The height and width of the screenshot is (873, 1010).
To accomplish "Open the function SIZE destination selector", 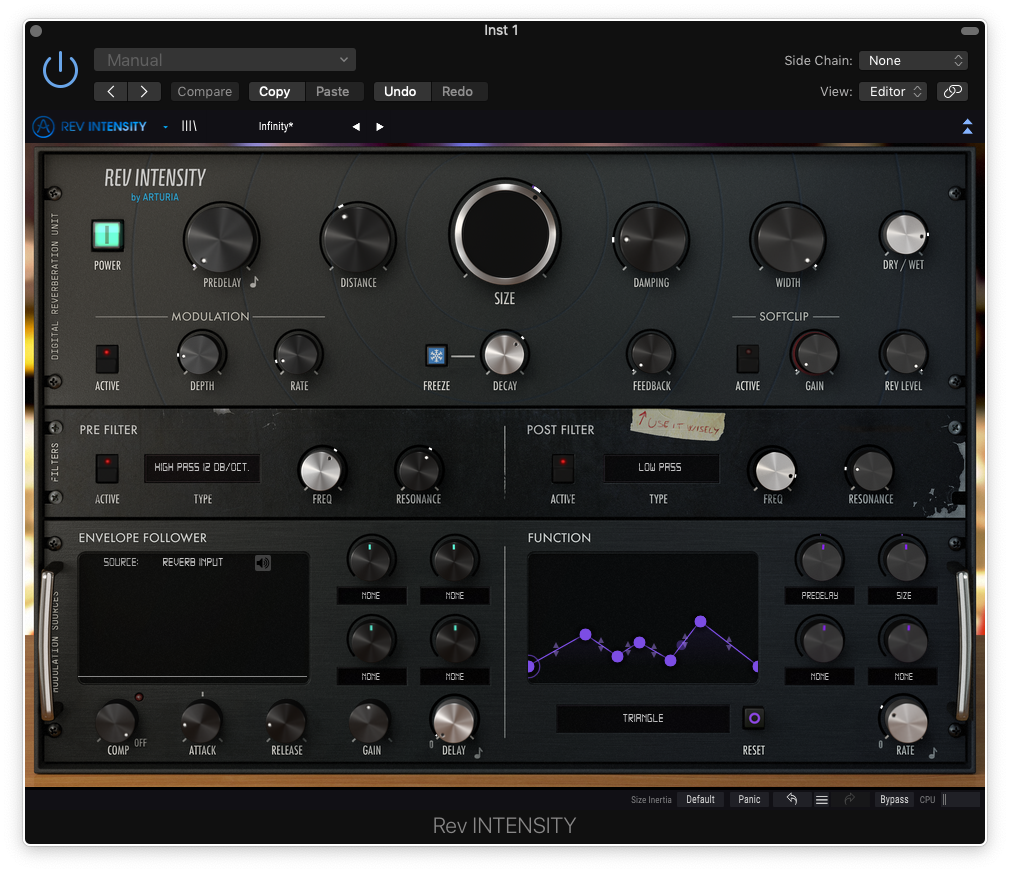I will 903,596.
